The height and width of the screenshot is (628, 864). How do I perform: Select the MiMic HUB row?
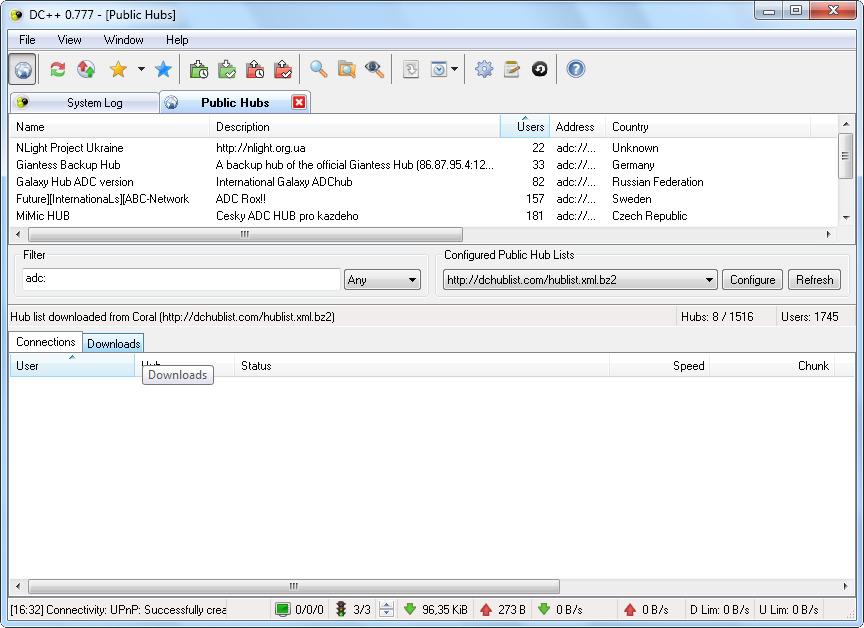[x=423, y=216]
